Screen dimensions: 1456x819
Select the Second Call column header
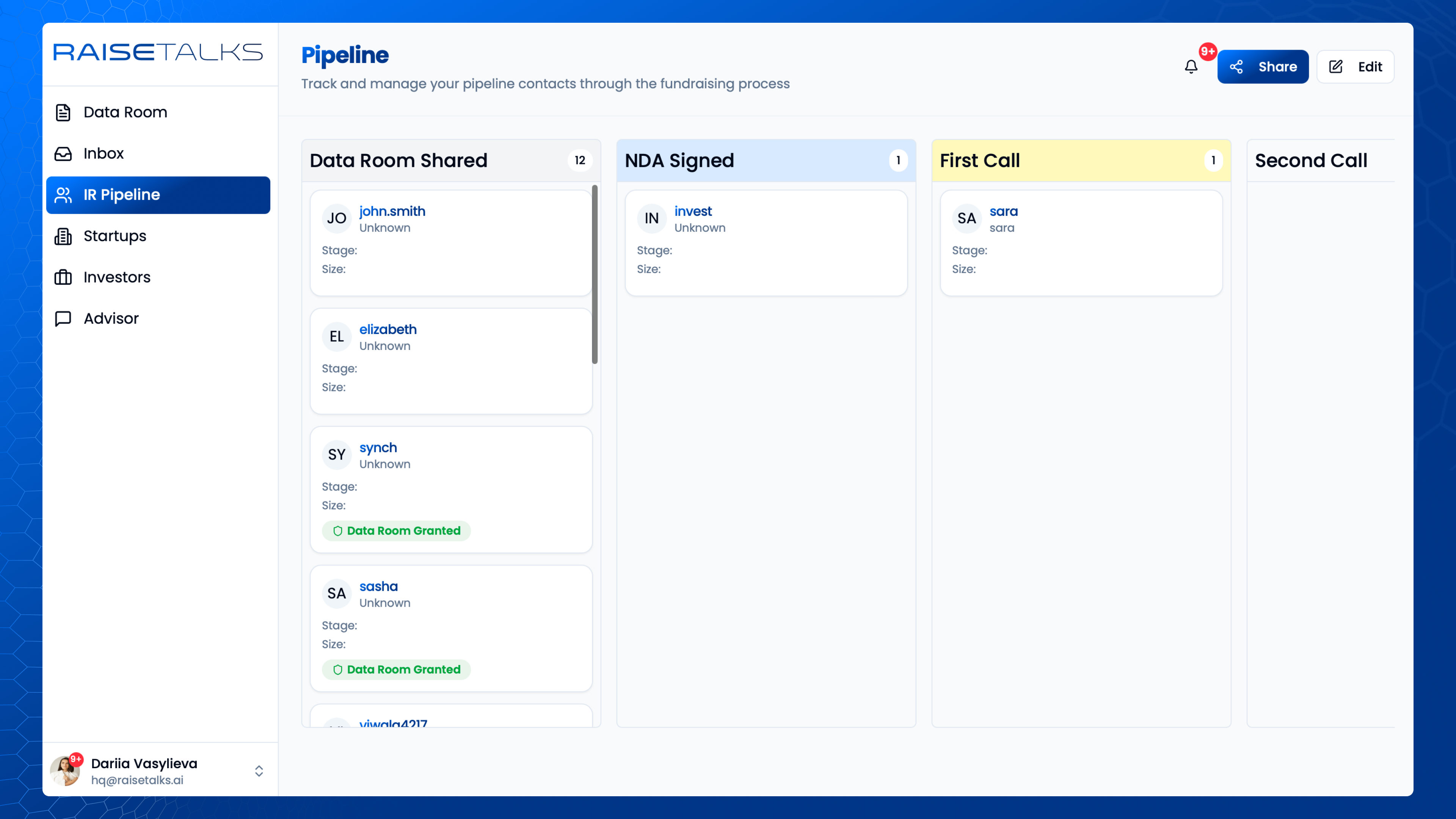click(x=1311, y=160)
